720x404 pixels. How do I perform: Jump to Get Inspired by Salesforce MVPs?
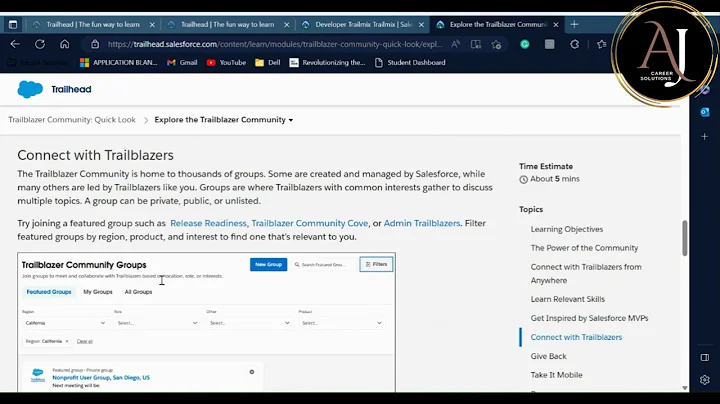click(x=590, y=318)
